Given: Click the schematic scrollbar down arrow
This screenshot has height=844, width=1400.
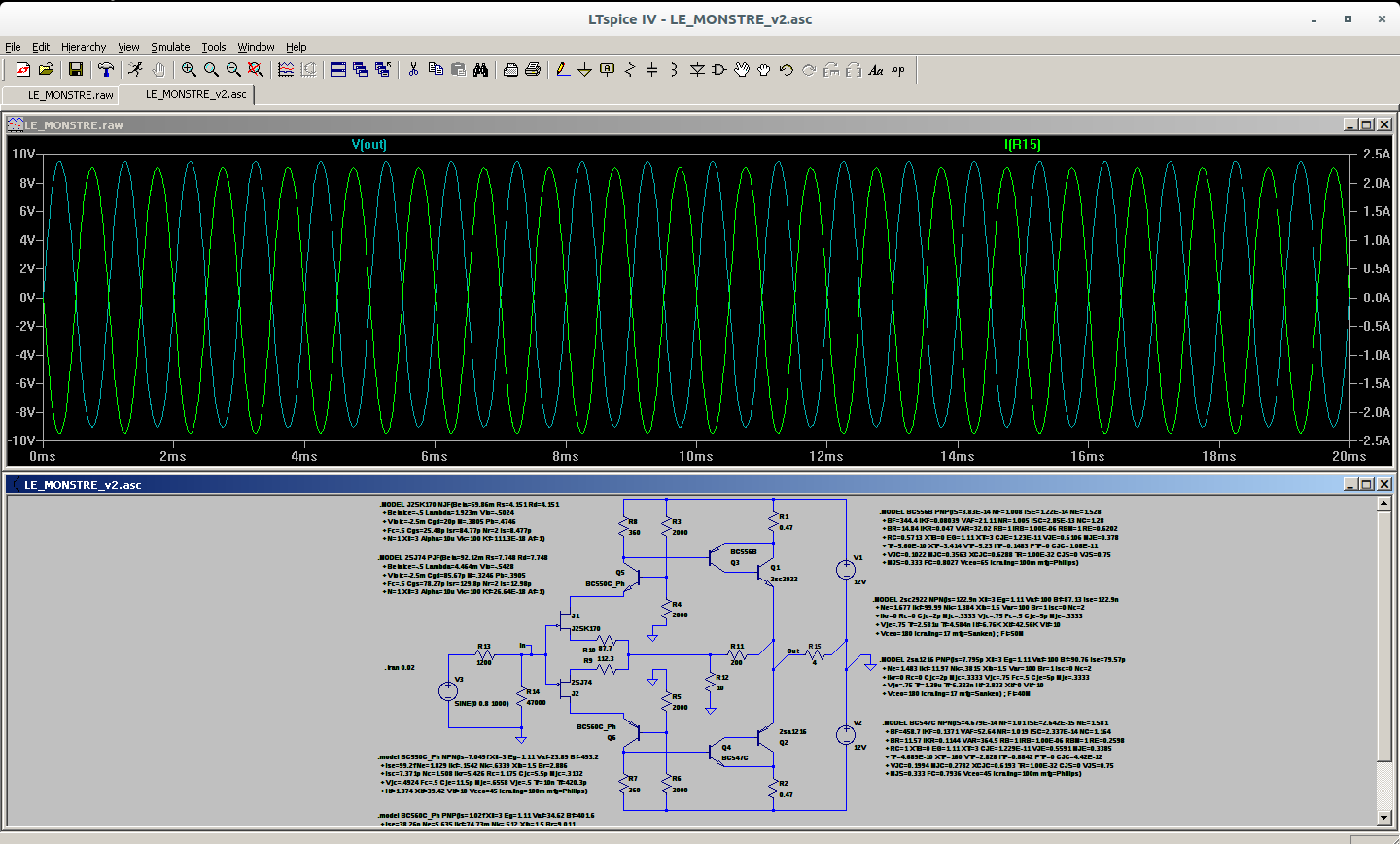Looking at the screenshot, I should 1384,818.
